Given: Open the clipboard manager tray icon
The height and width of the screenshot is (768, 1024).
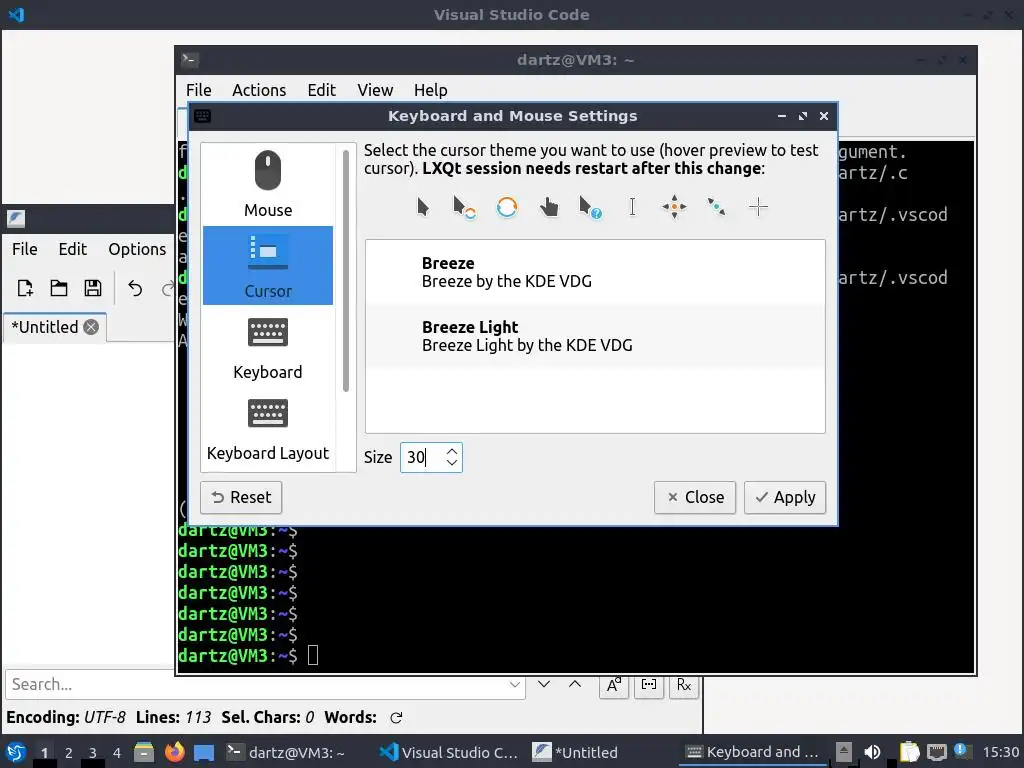Looking at the screenshot, I should (909, 752).
